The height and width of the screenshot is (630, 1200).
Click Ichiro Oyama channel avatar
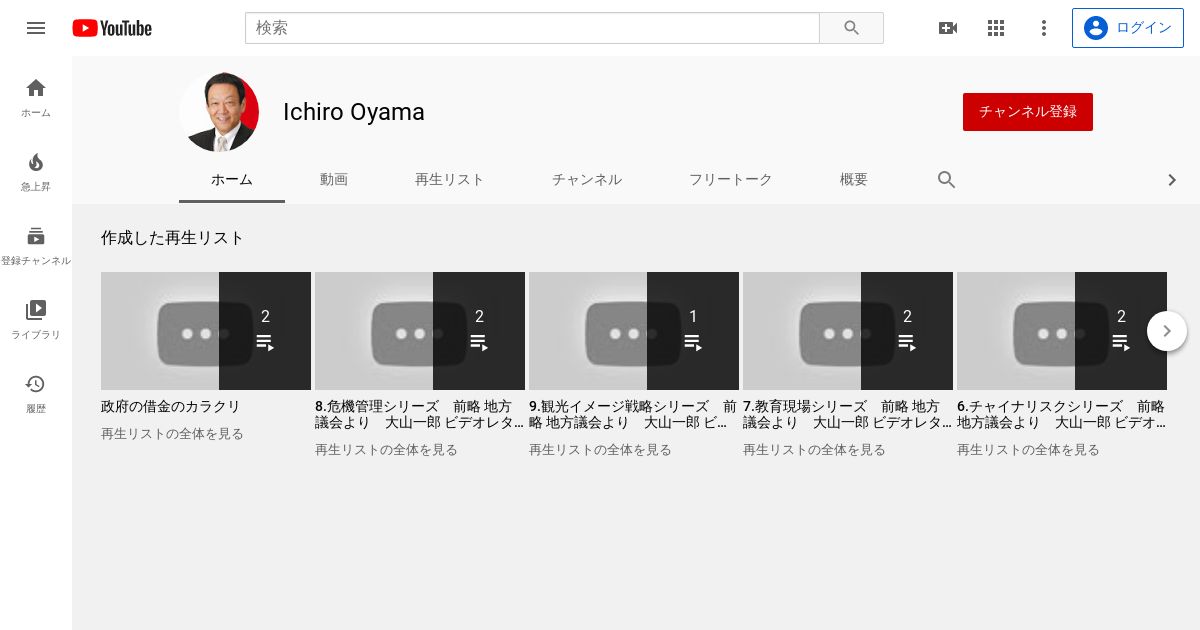click(x=219, y=112)
